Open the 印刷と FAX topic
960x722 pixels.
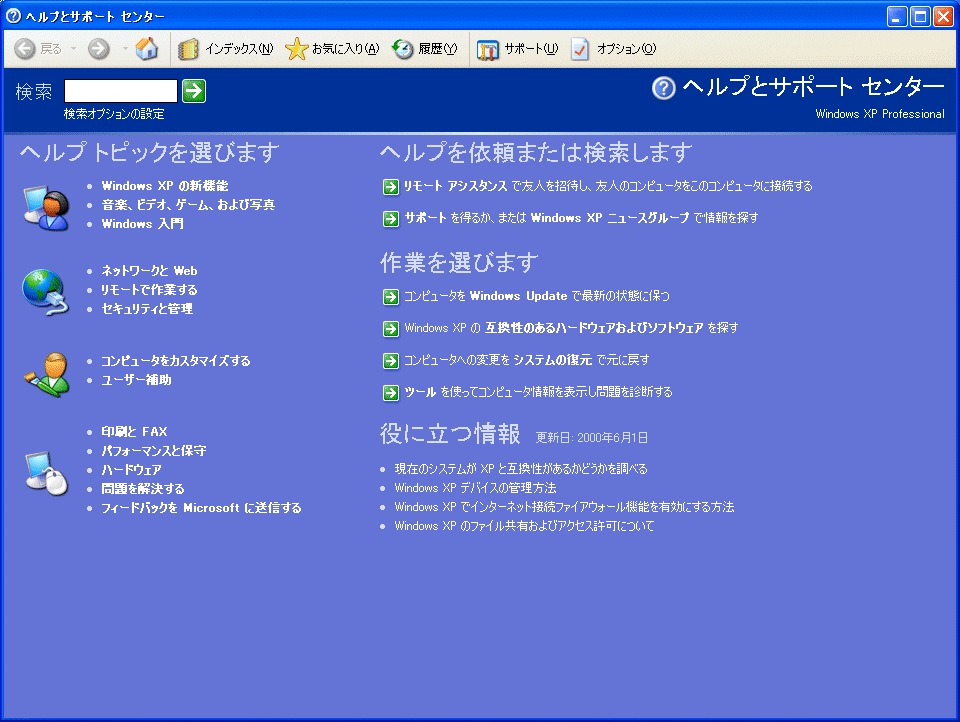tap(135, 432)
